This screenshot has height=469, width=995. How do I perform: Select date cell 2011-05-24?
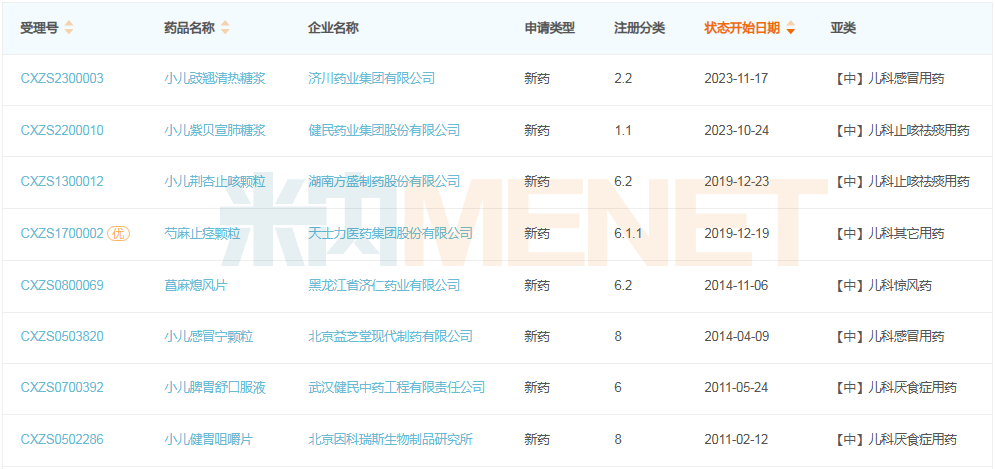coord(737,387)
